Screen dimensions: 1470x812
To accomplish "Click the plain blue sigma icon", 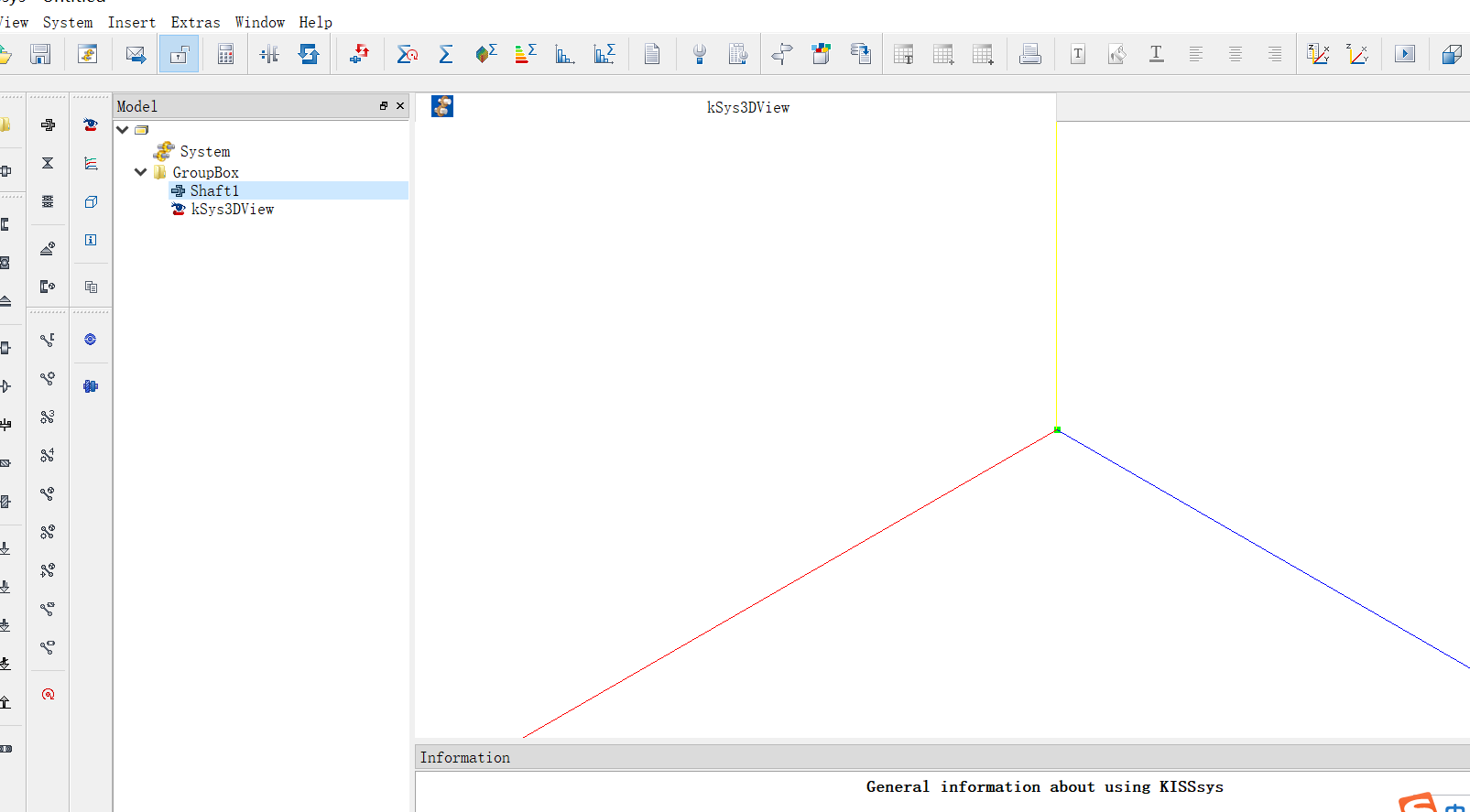I will click(x=446, y=54).
